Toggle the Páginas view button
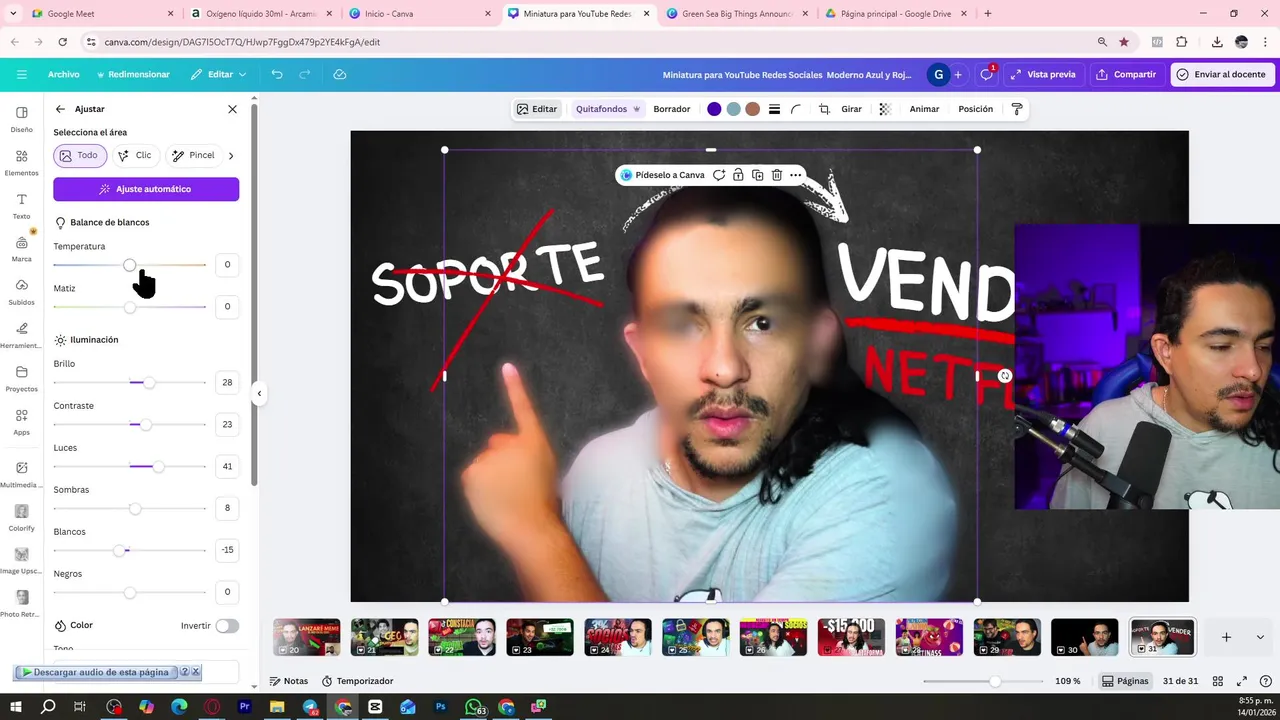The height and width of the screenshot is (720, 1280). [x=1126, y=681]
